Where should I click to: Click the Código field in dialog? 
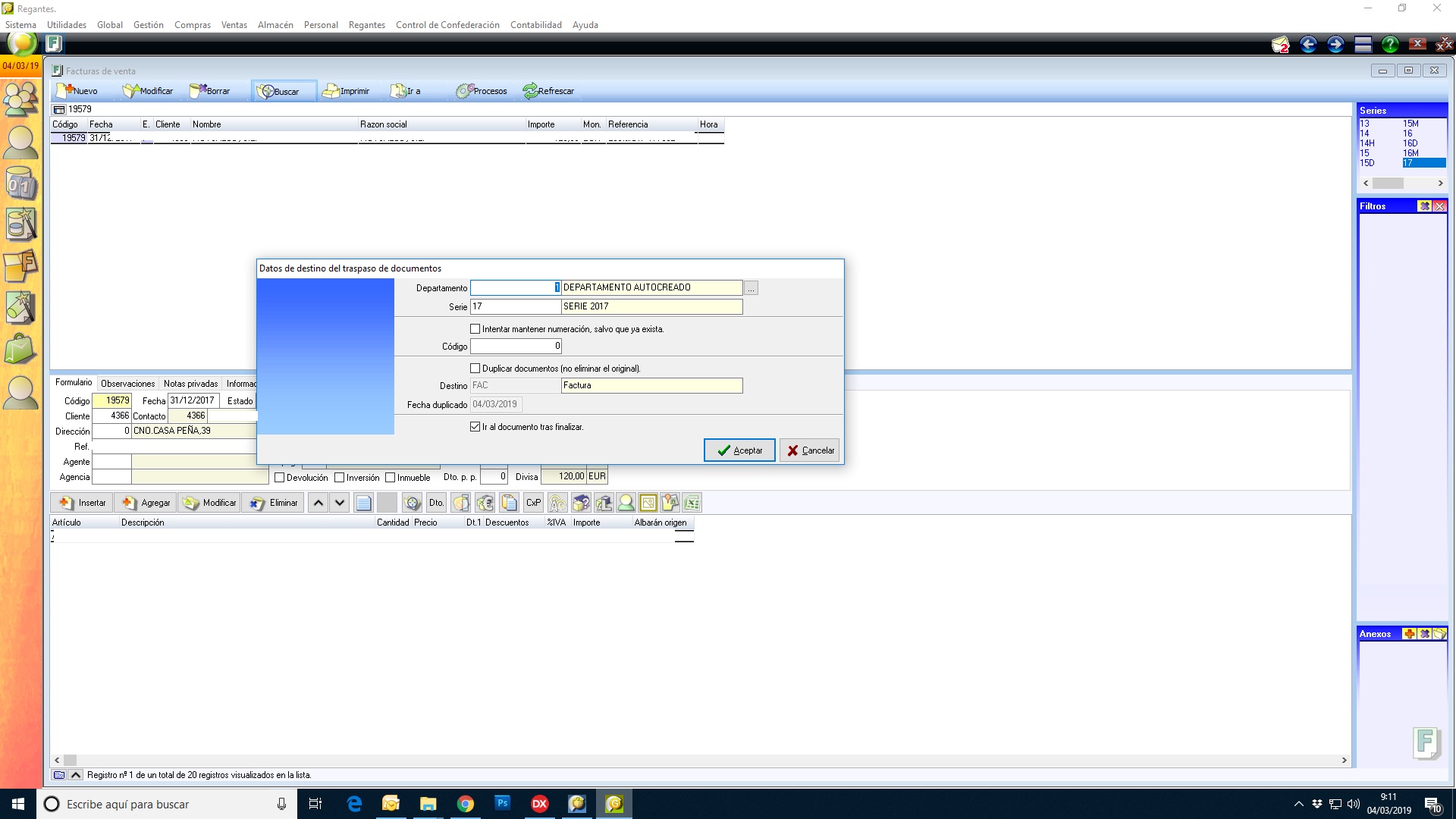tap(516, 347)
